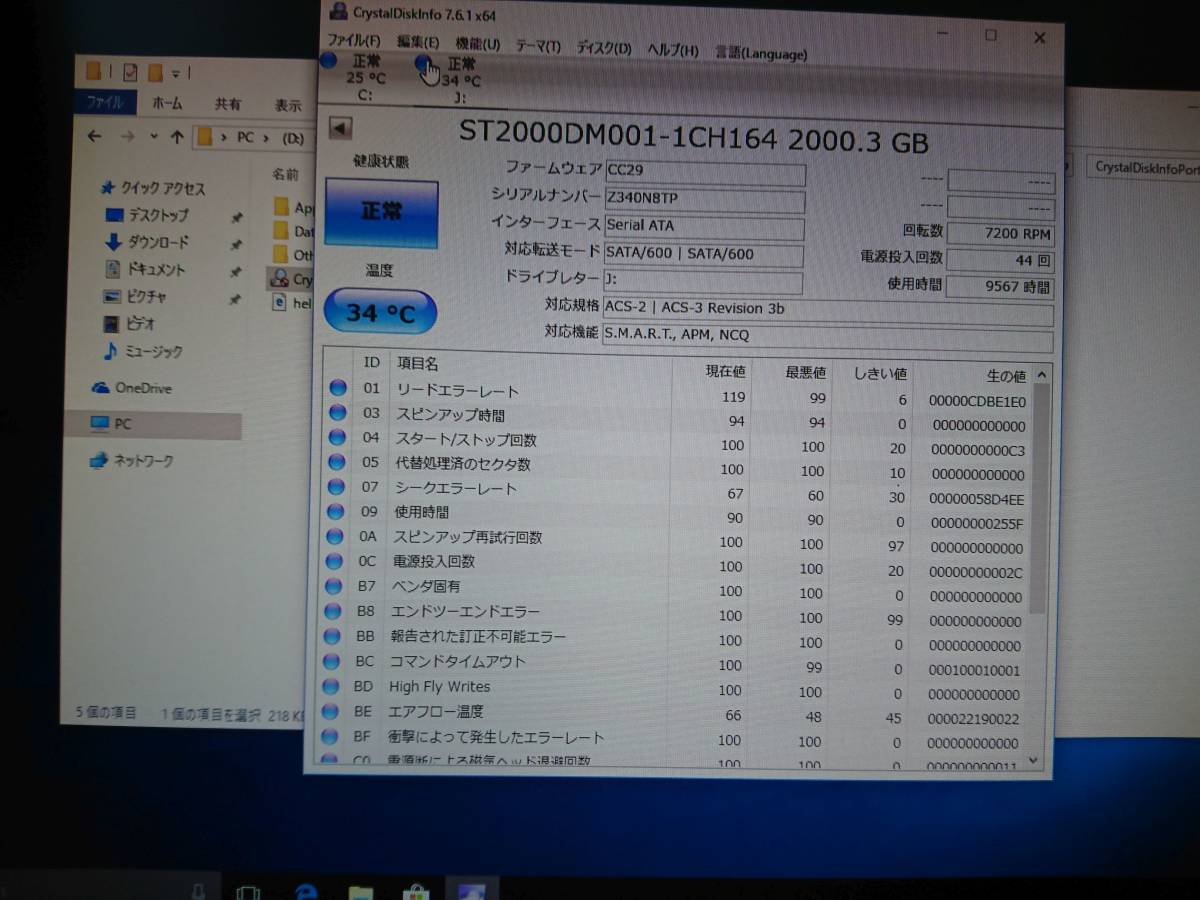Select ネットワーク in Explorer sidebar
The width and height of the screenshot is (1200, 900).
[132, 461]
